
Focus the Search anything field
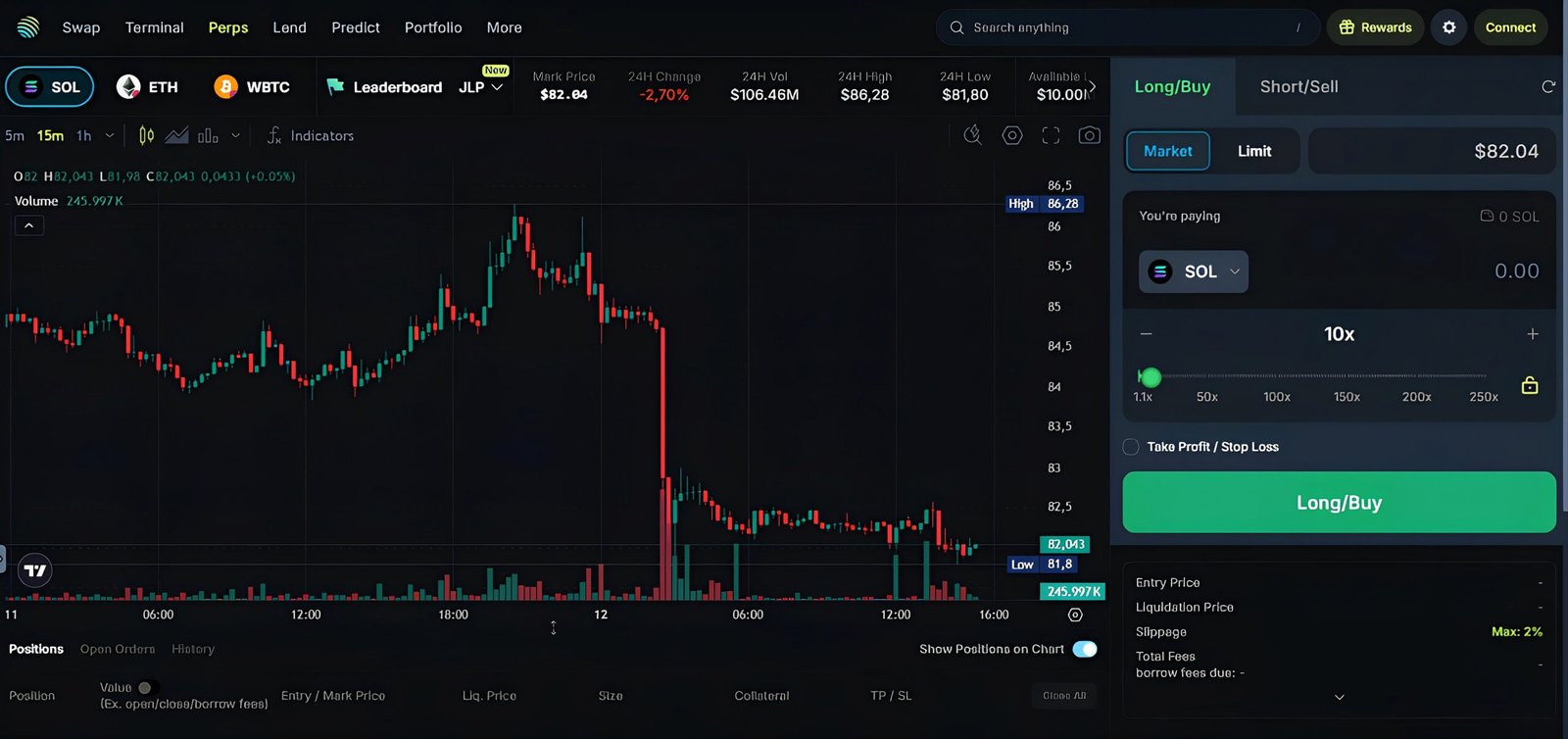pyautogui.click(x=1128, y=27)
